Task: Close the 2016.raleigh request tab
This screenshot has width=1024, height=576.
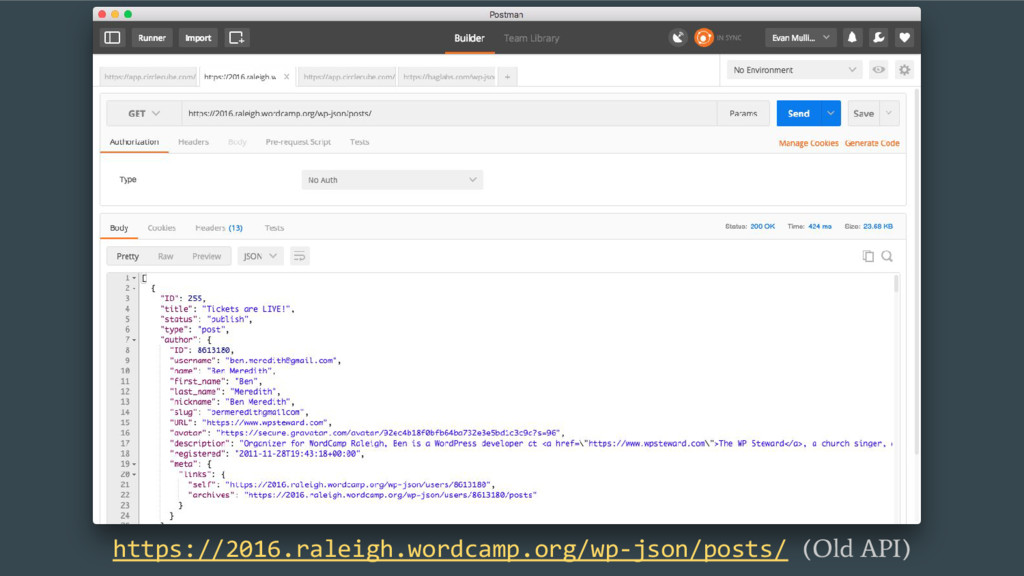Action: [x=286, y=77]
